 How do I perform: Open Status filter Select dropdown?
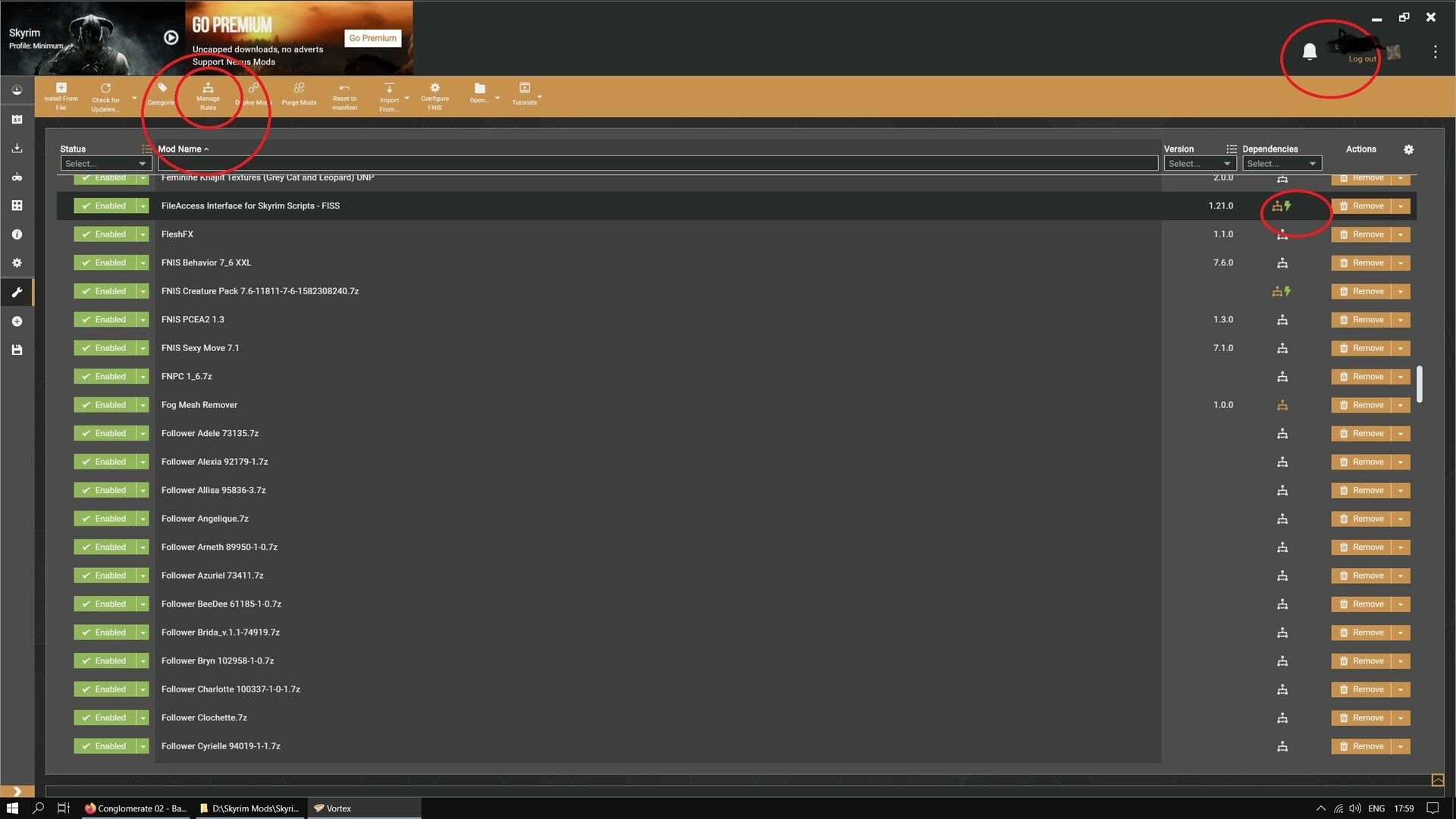pos(105,163)
